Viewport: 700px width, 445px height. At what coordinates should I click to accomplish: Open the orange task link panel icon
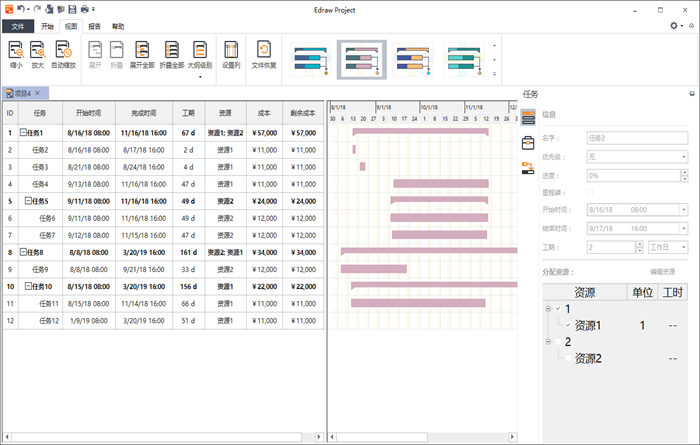pos(528,168)
